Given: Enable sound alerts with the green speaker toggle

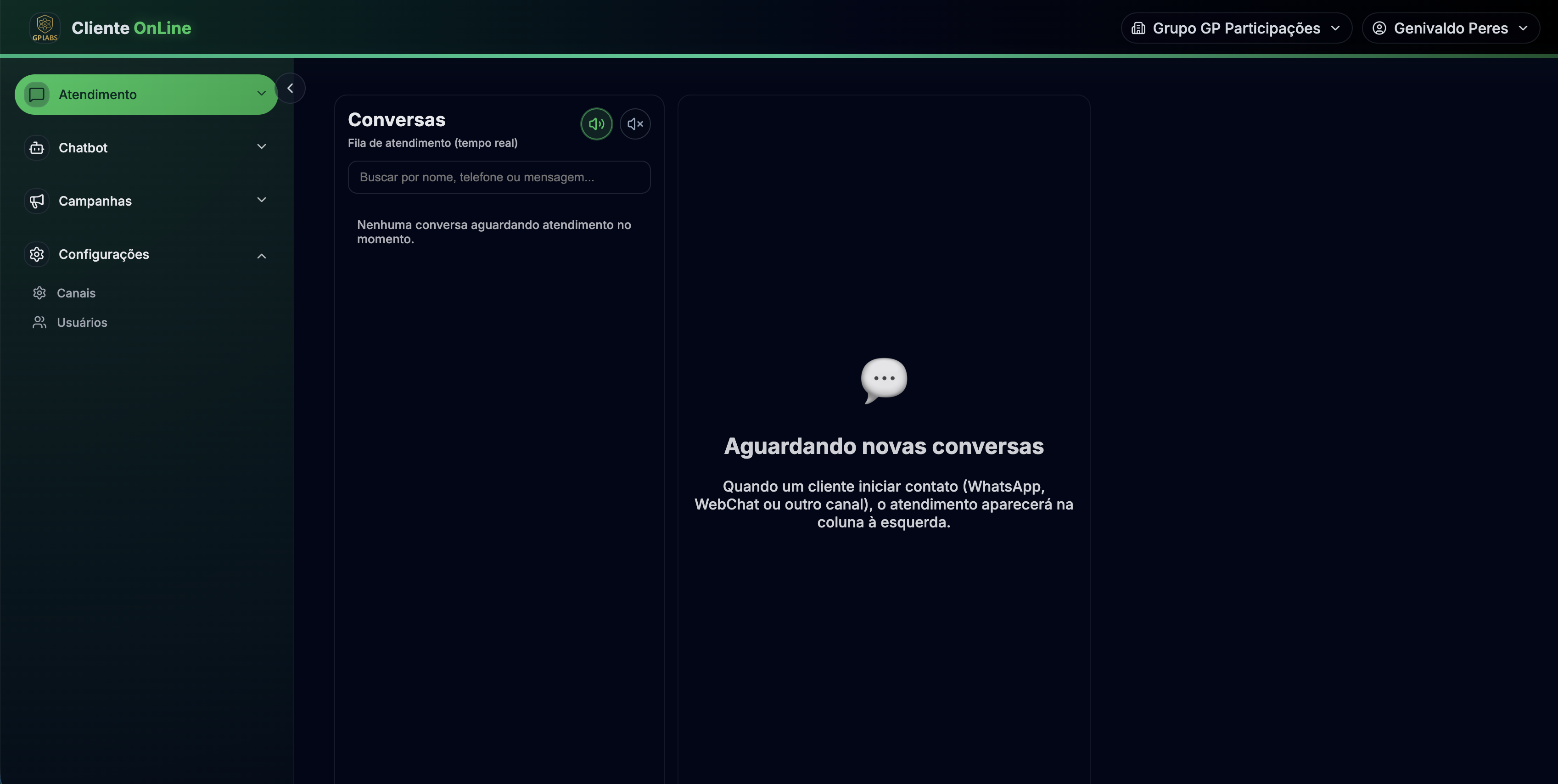Looking at the screenshot, I should pyautogui.click(x=596, y=123).
